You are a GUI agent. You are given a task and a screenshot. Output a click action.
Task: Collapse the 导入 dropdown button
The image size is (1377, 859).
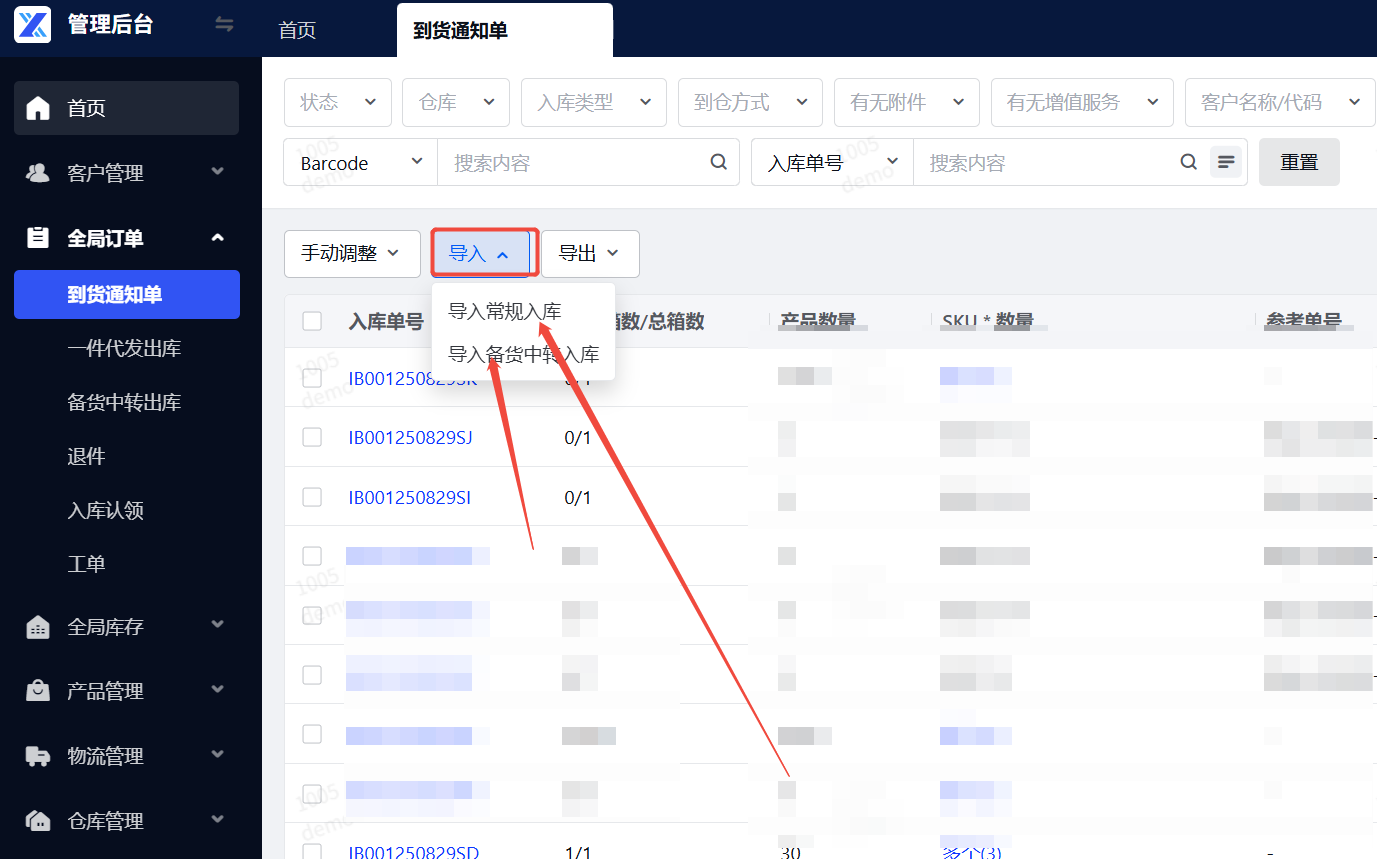click(x=480, y=254)
